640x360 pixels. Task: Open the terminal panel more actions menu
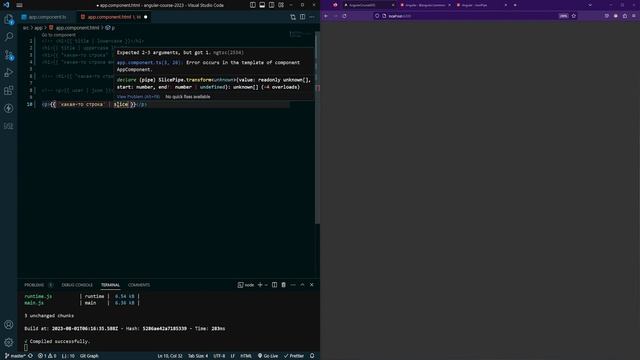point(293,285)
